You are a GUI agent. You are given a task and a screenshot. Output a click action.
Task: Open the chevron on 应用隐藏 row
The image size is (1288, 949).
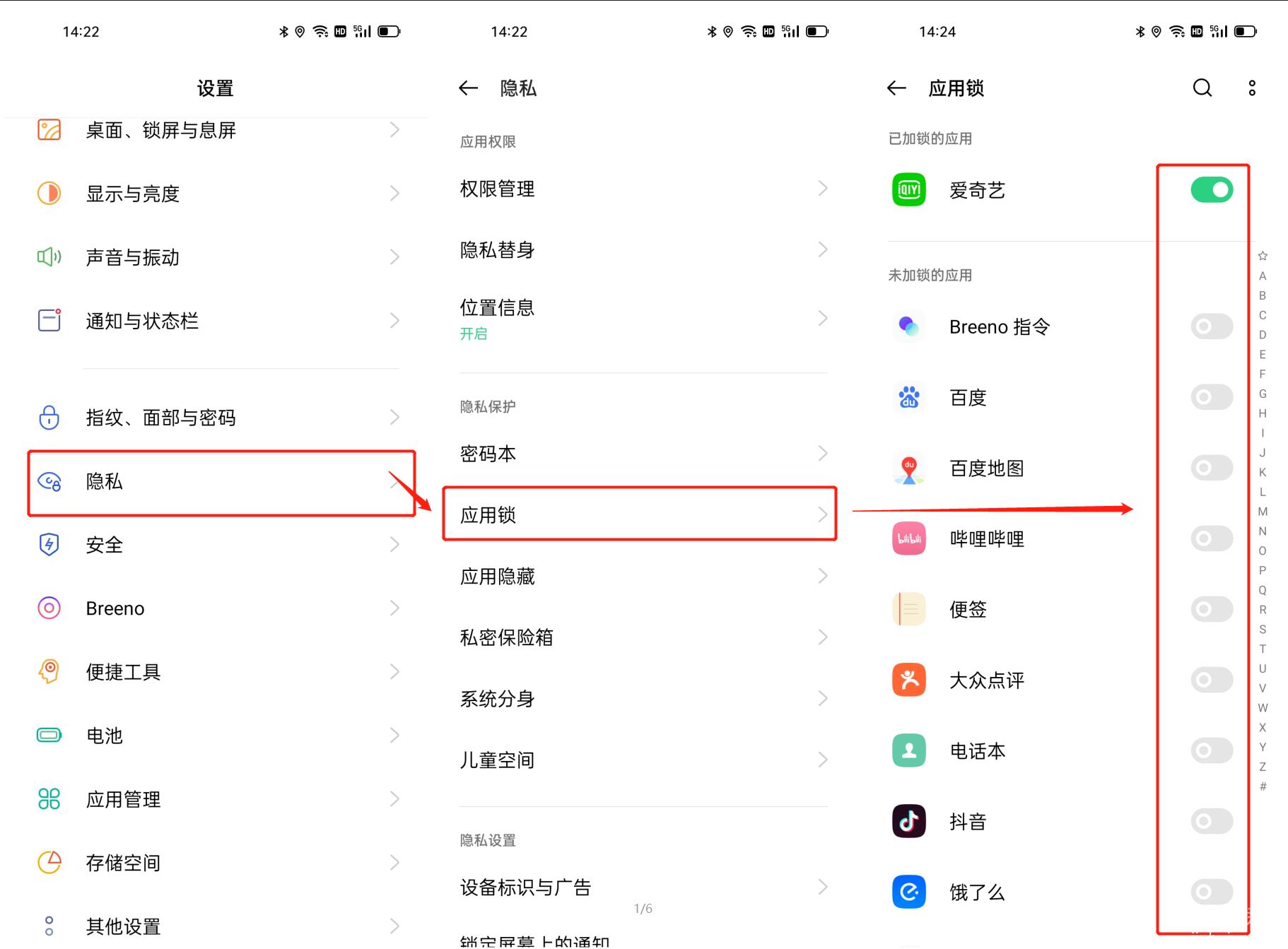(x=823, y=576)
